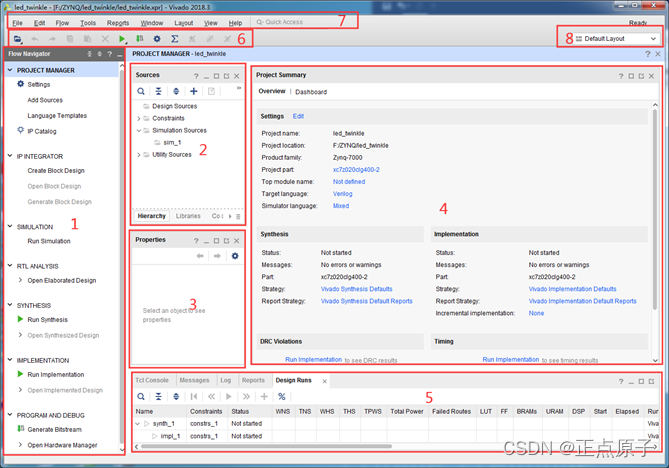This screenshot has width=669, height=468.
Task: Open Settings via the toolbar gear icon
Action: [x=157, y=39]
